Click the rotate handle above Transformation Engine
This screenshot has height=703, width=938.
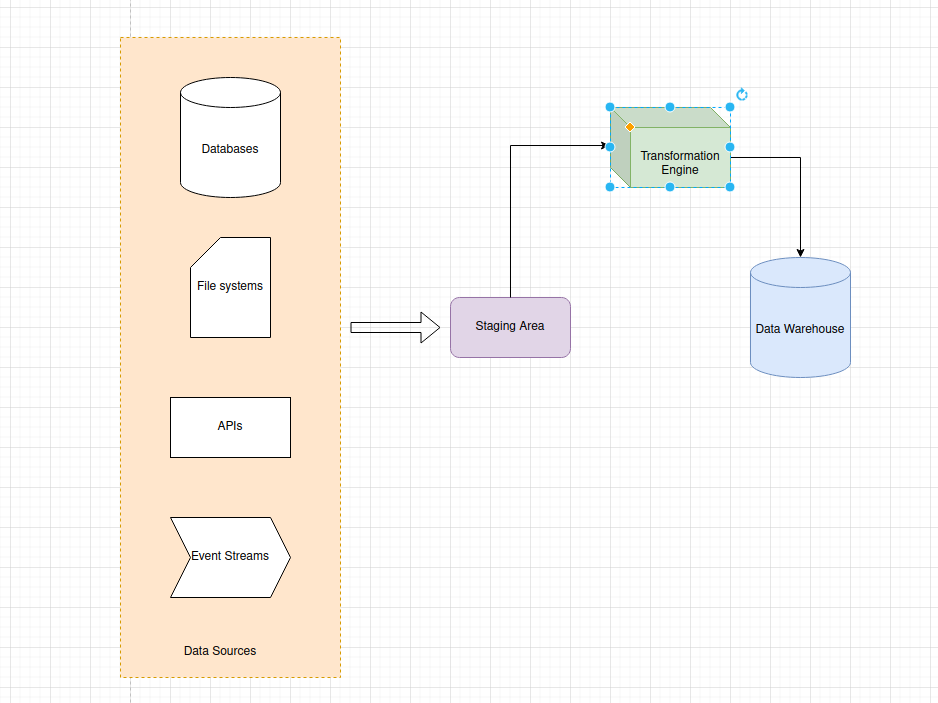(x=741, y=95)
